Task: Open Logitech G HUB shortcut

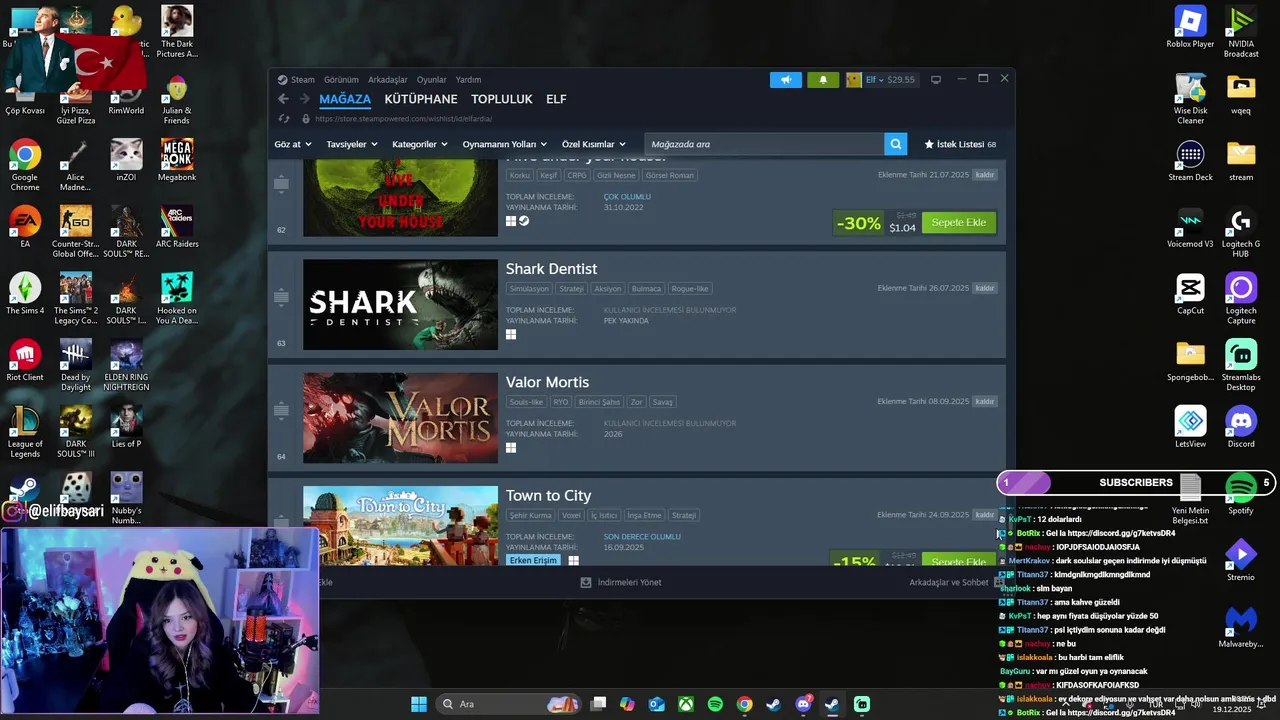Action: [x=1241, y=233]
